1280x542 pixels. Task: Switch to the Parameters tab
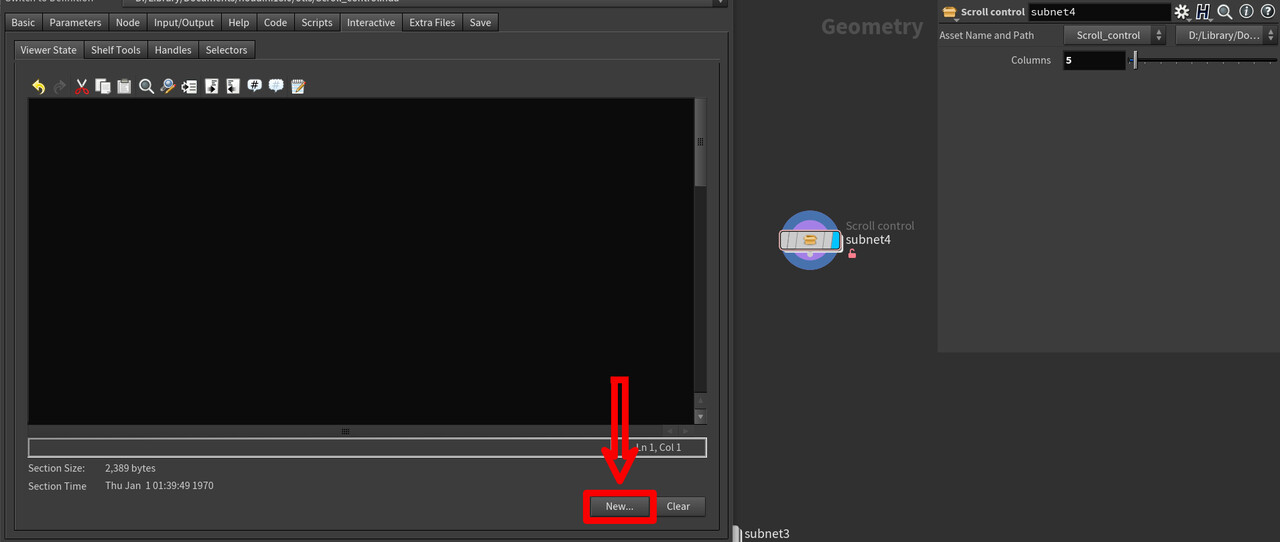coord(75,22)
